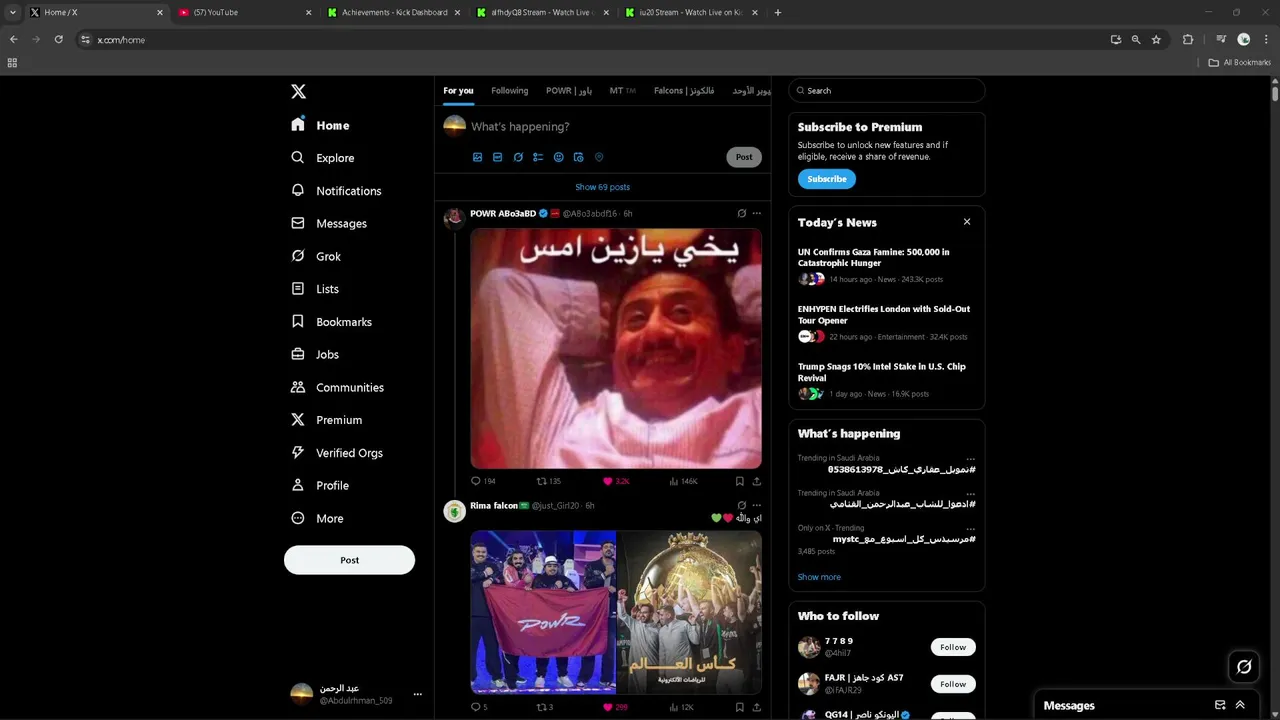Viewport: 1280px width, 720px height.
Task: Click the Communities people icon
Action: [297, 387]
